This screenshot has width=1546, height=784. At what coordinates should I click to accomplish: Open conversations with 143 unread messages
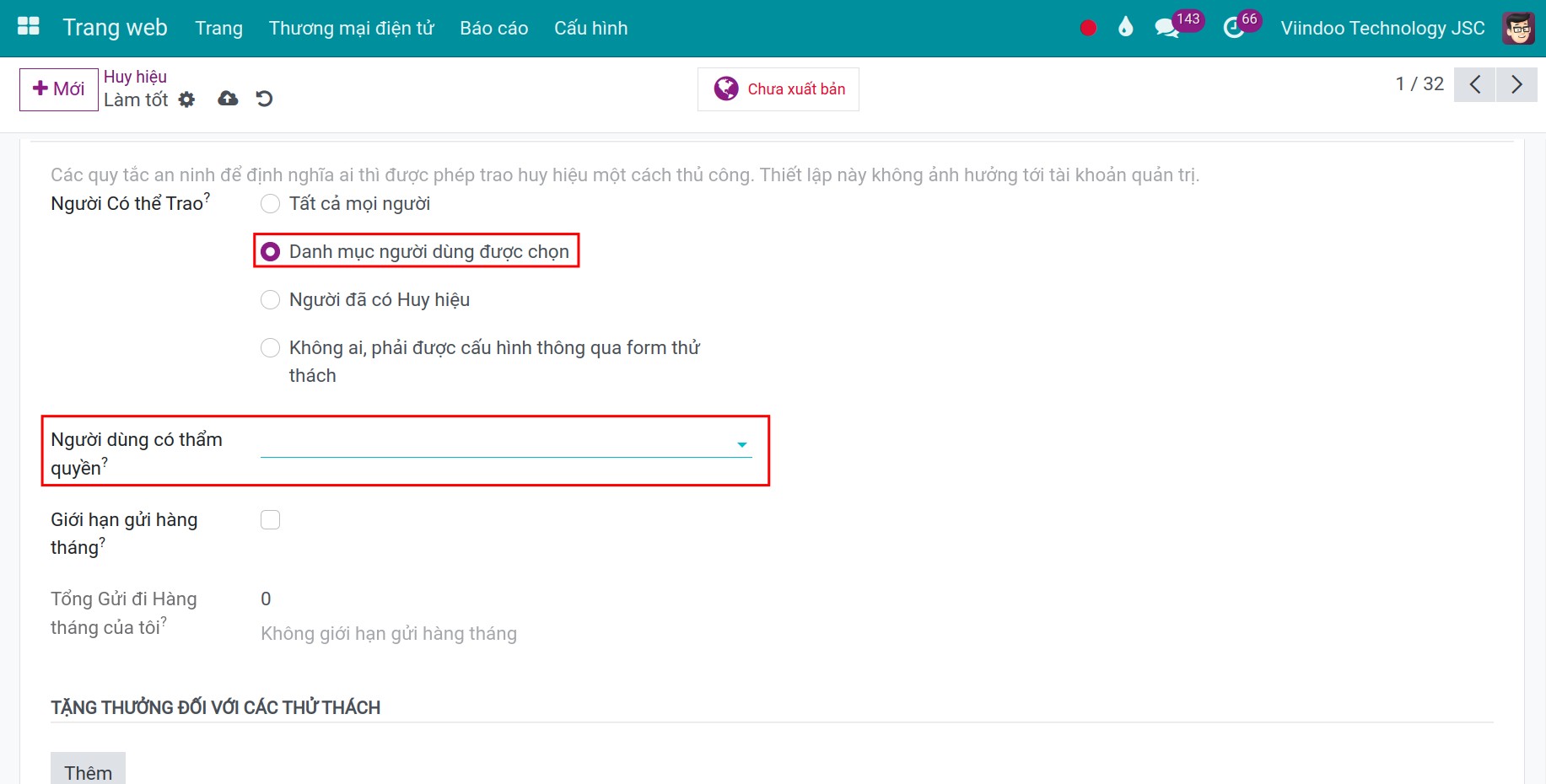pos(1167,28)
